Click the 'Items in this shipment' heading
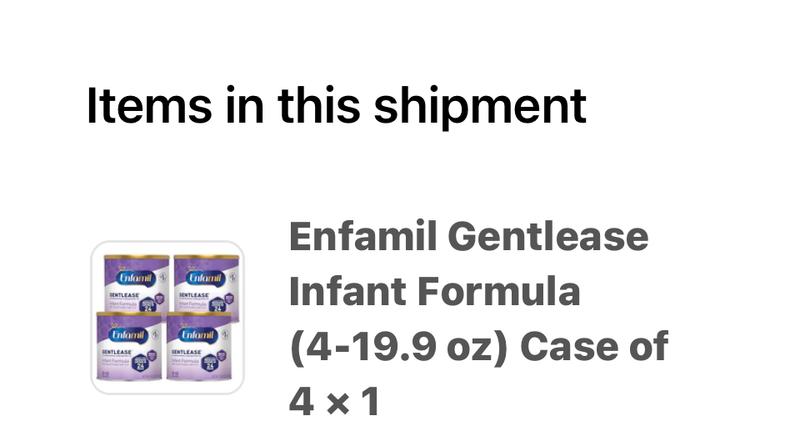Screen dimensions: 800x442 (336, 106)
